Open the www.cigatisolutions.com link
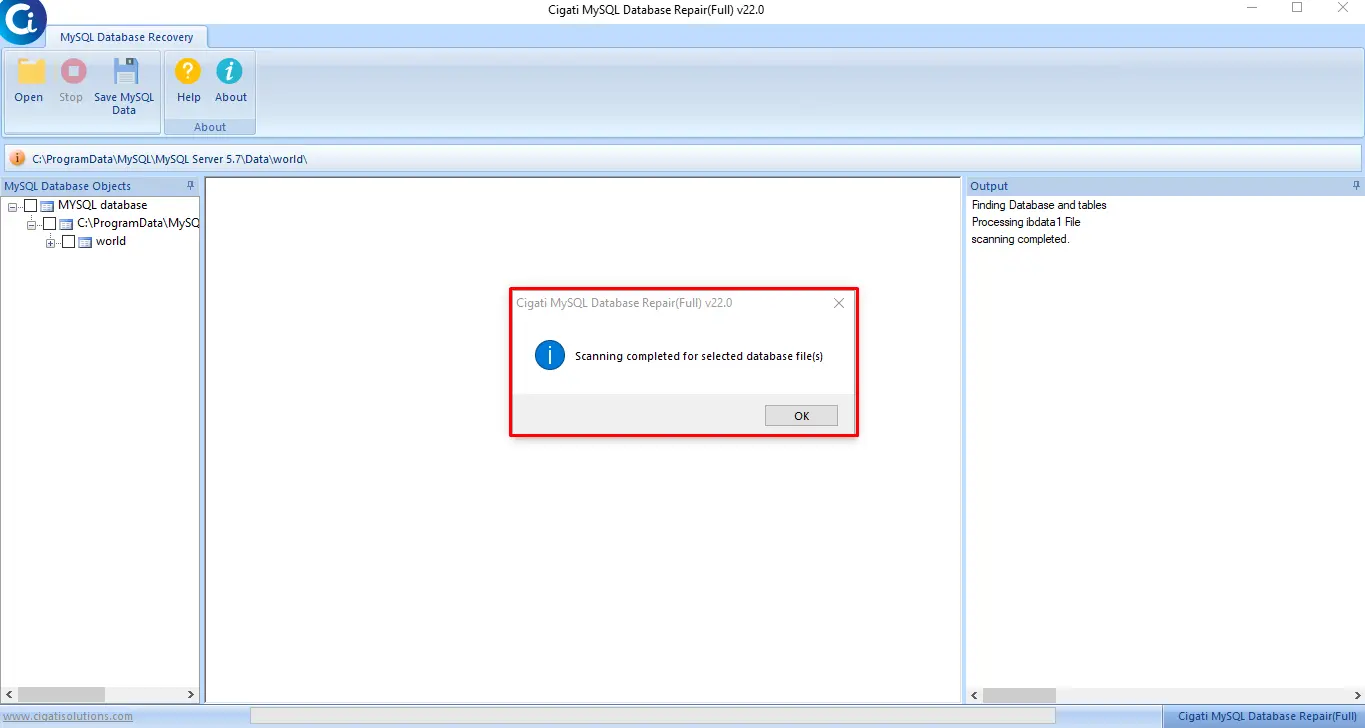 [x=67, y=716]
